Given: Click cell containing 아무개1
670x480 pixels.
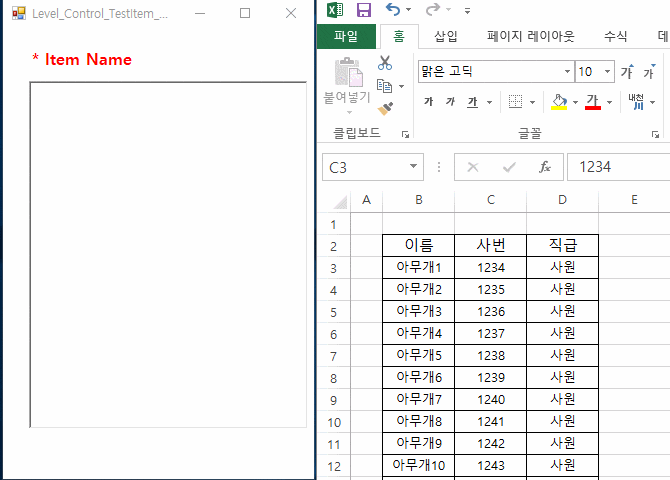Looking at the screenshot, I should point(419,268).
